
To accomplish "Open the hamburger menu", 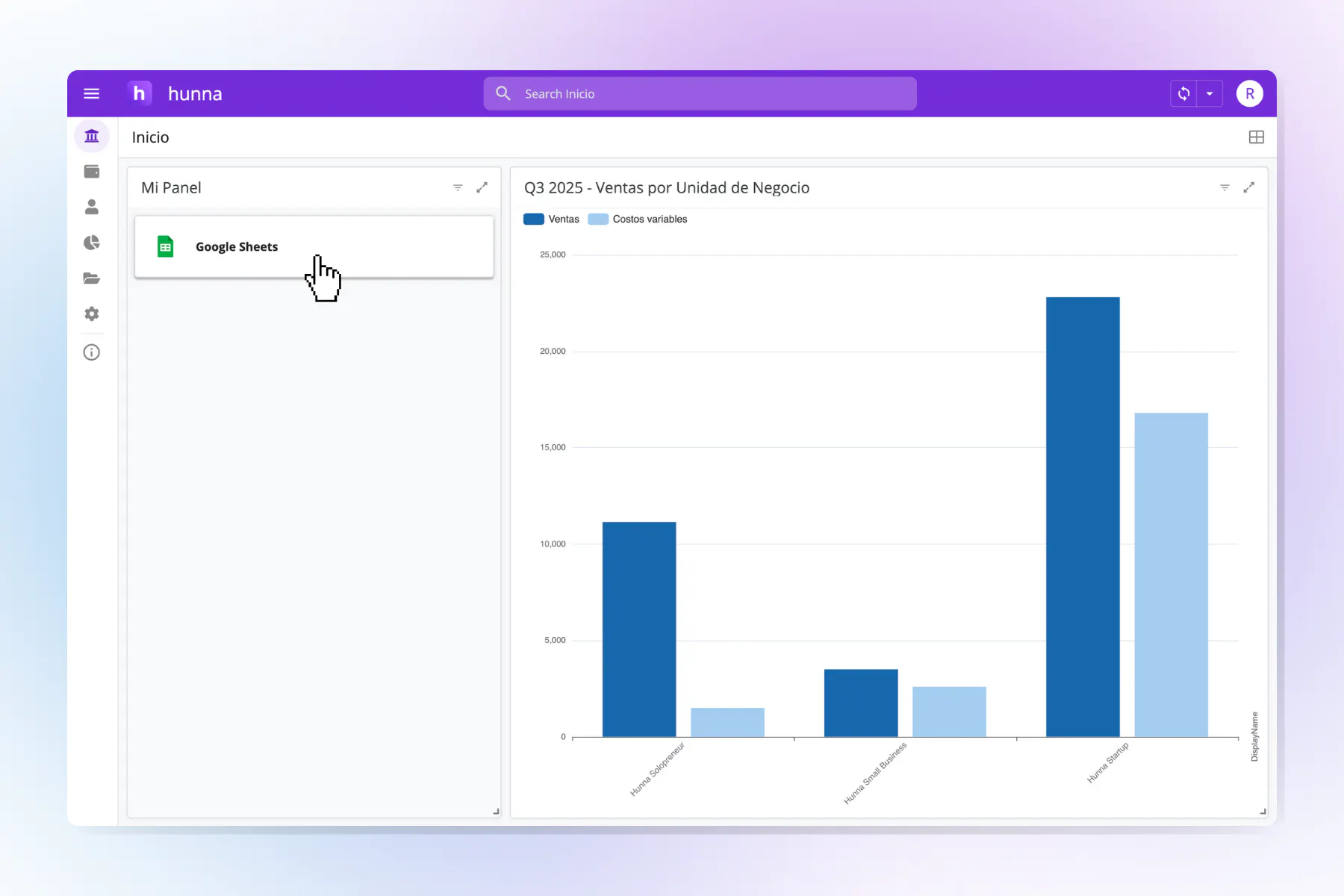I will [91, 93].
